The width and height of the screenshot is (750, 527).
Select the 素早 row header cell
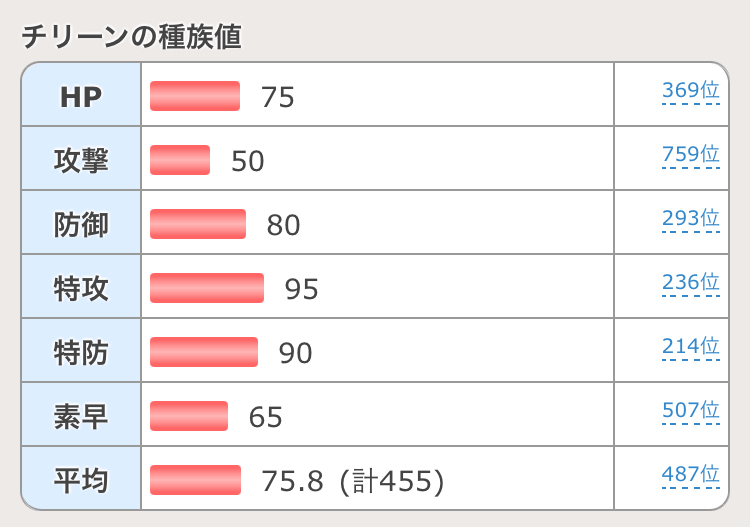(81, 416)
